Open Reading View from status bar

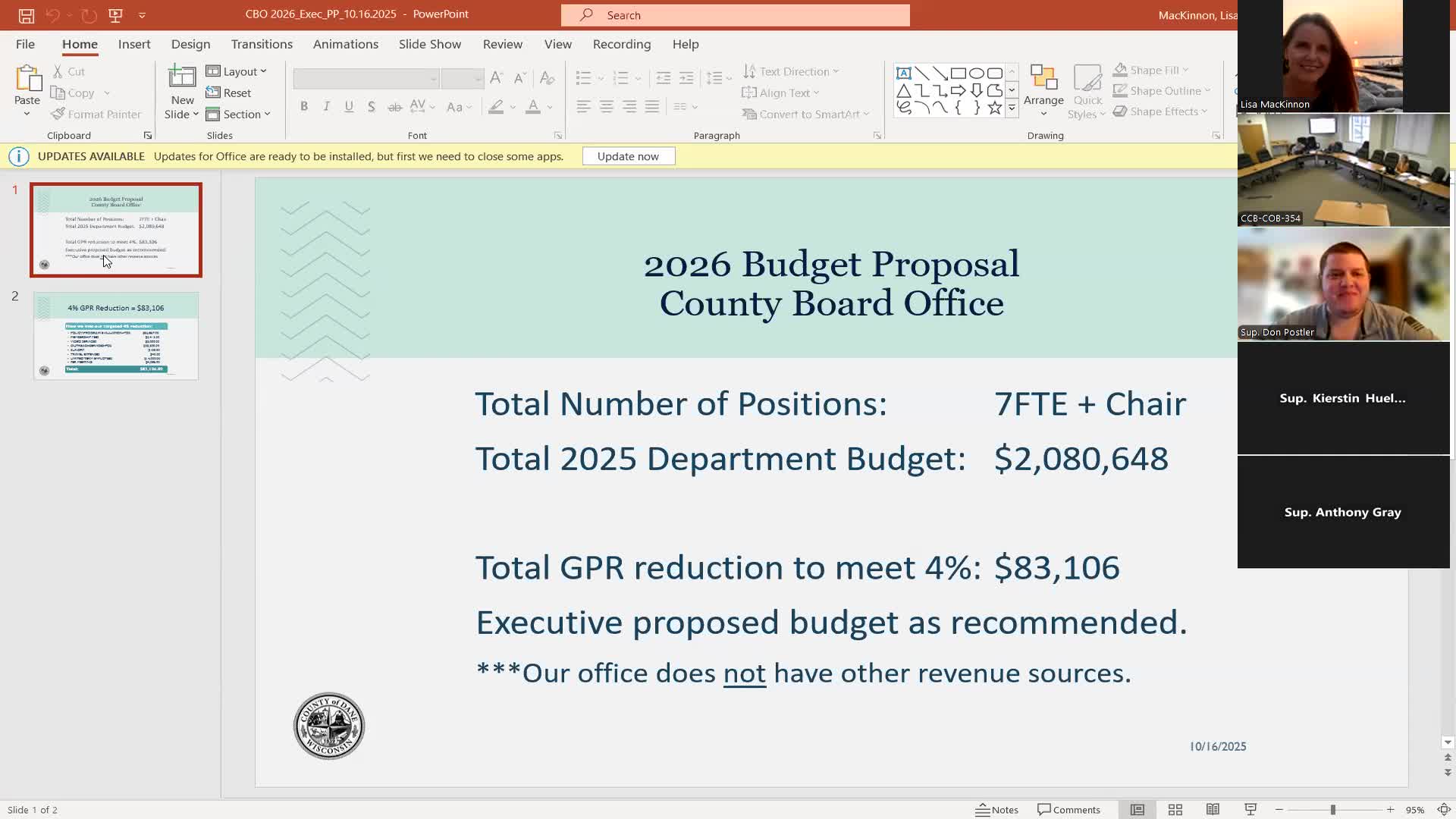tap(1213, 810)
